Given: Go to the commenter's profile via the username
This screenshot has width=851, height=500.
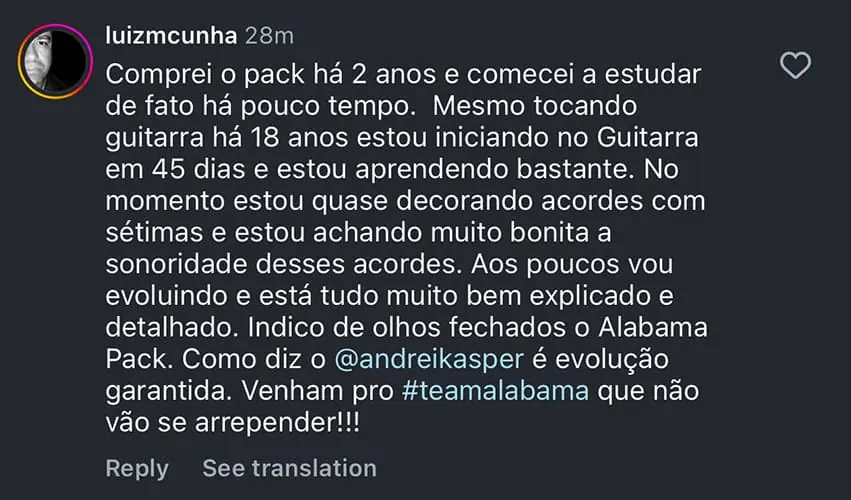Looking at the screenshot, I should (172, 36).
